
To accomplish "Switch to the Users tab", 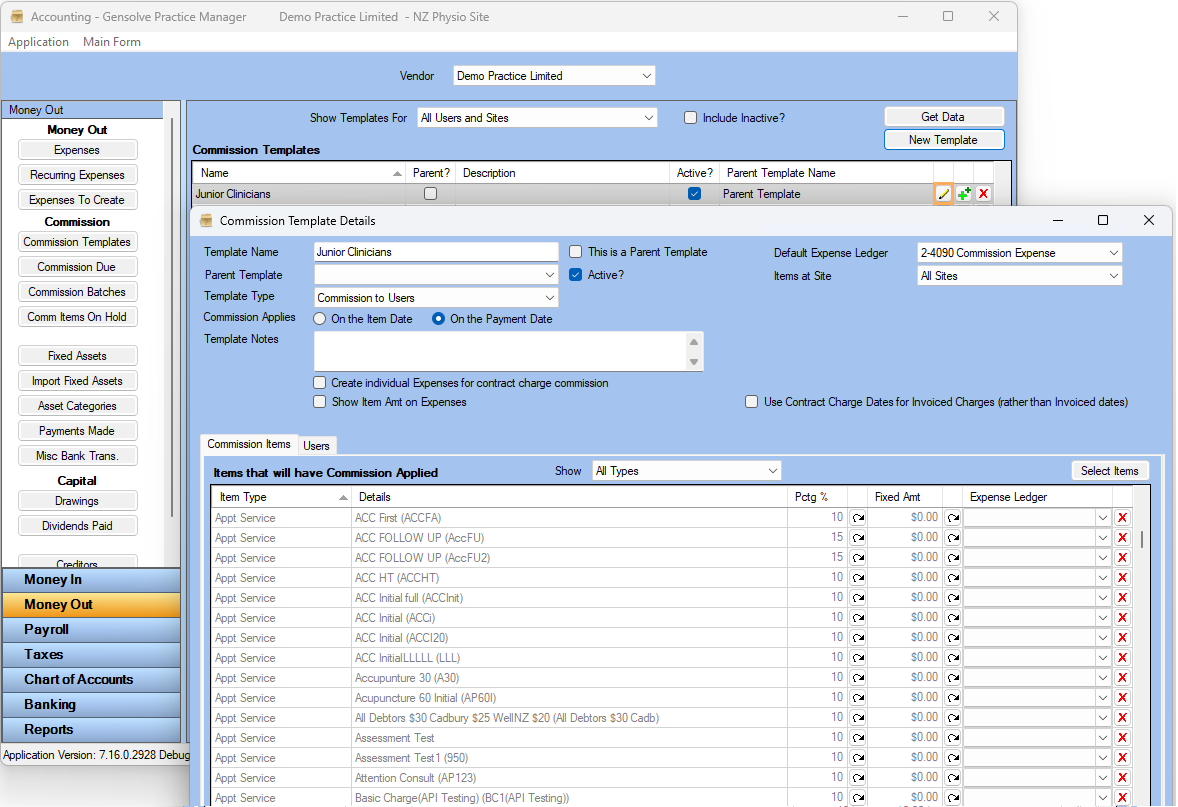I will pyautogui.click(x=316, y=446).
